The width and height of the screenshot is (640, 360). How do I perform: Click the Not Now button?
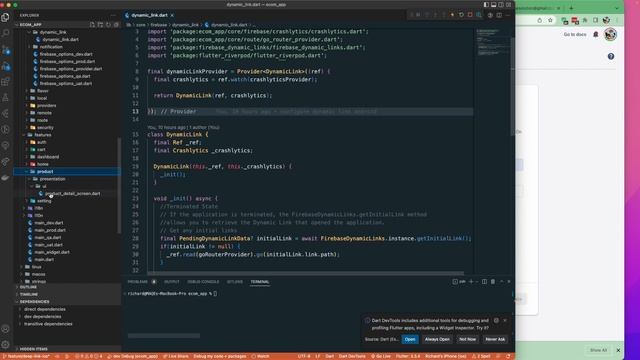[x=467, y=339]
